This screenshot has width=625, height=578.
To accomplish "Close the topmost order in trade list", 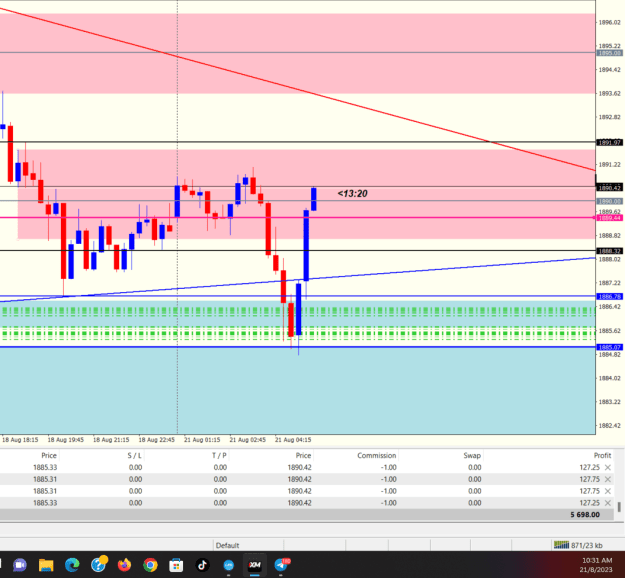I will (608, 467).
